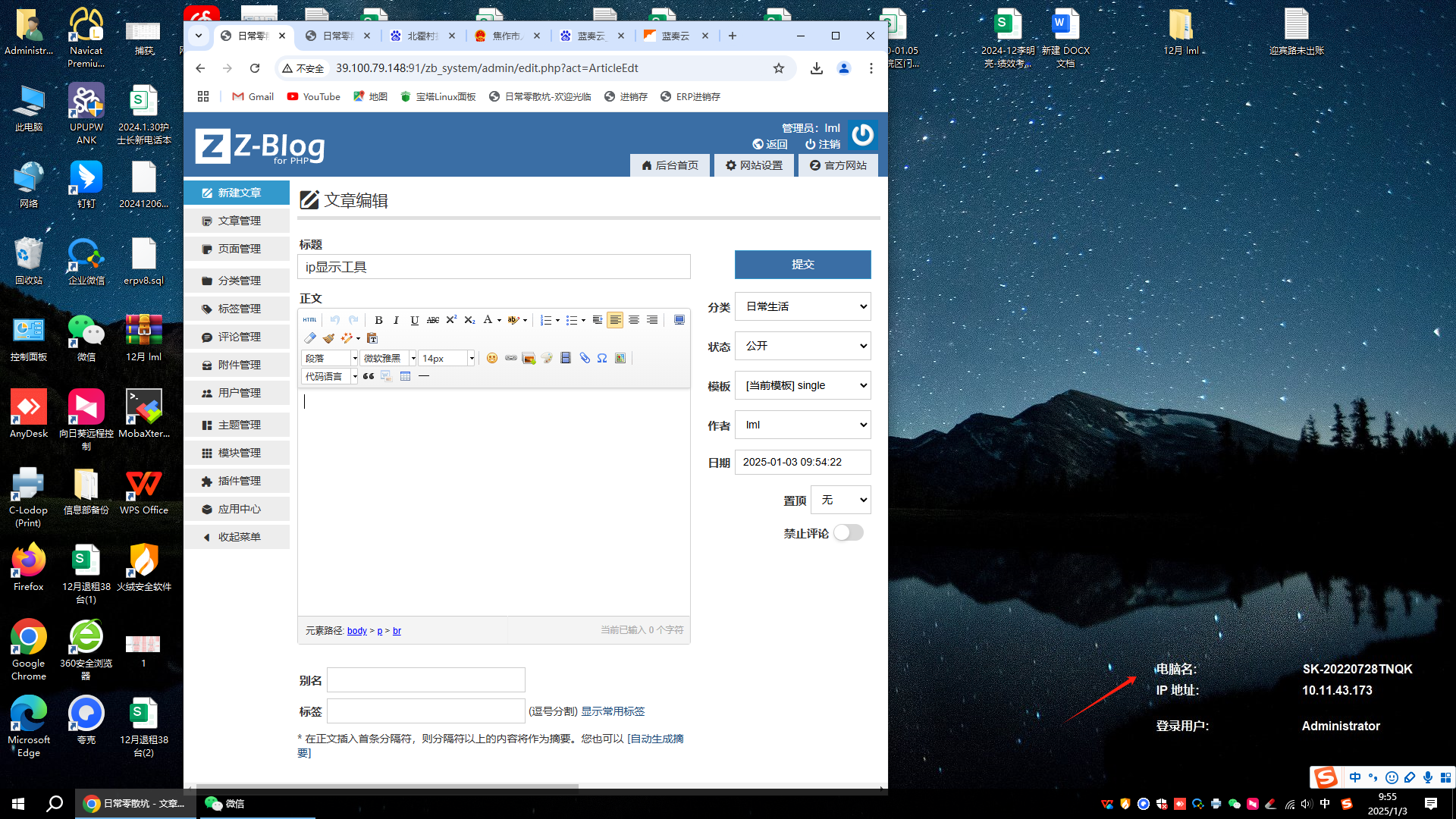Click into the 别名 alias field

pyautogui.click(x=425, y=680)
